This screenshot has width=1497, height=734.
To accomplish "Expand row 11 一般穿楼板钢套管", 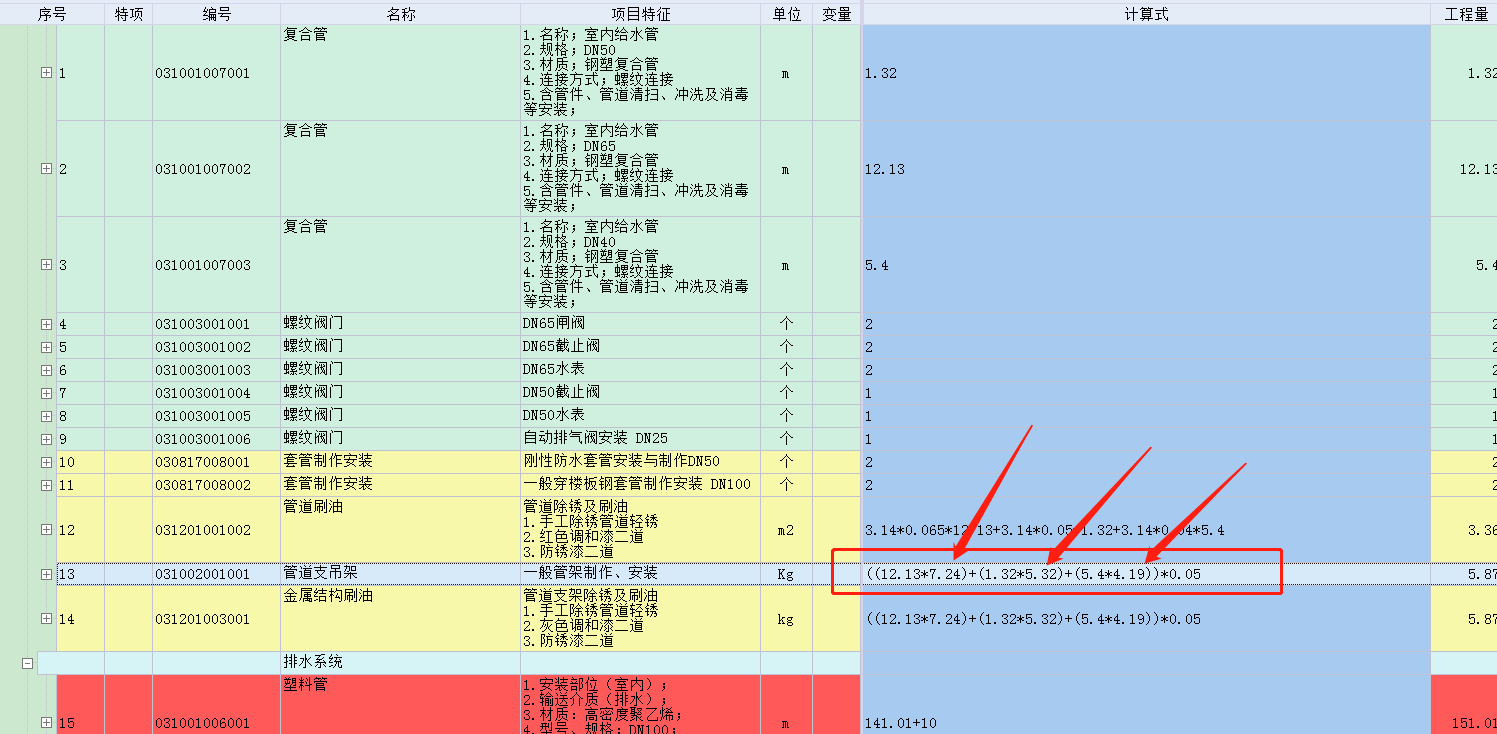I will pos(46,485).
